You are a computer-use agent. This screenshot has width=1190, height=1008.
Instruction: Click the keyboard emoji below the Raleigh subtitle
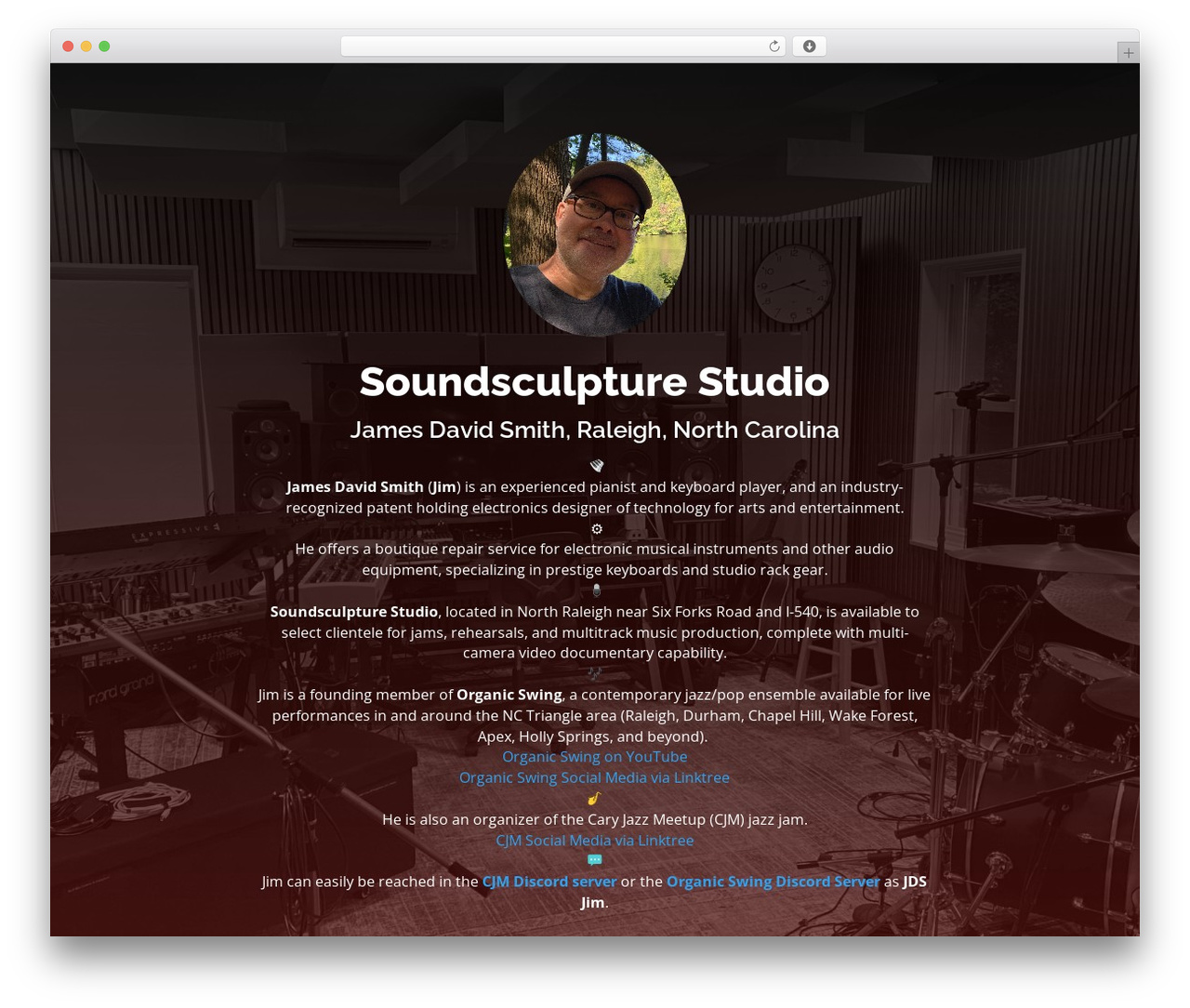pos(597,466)
